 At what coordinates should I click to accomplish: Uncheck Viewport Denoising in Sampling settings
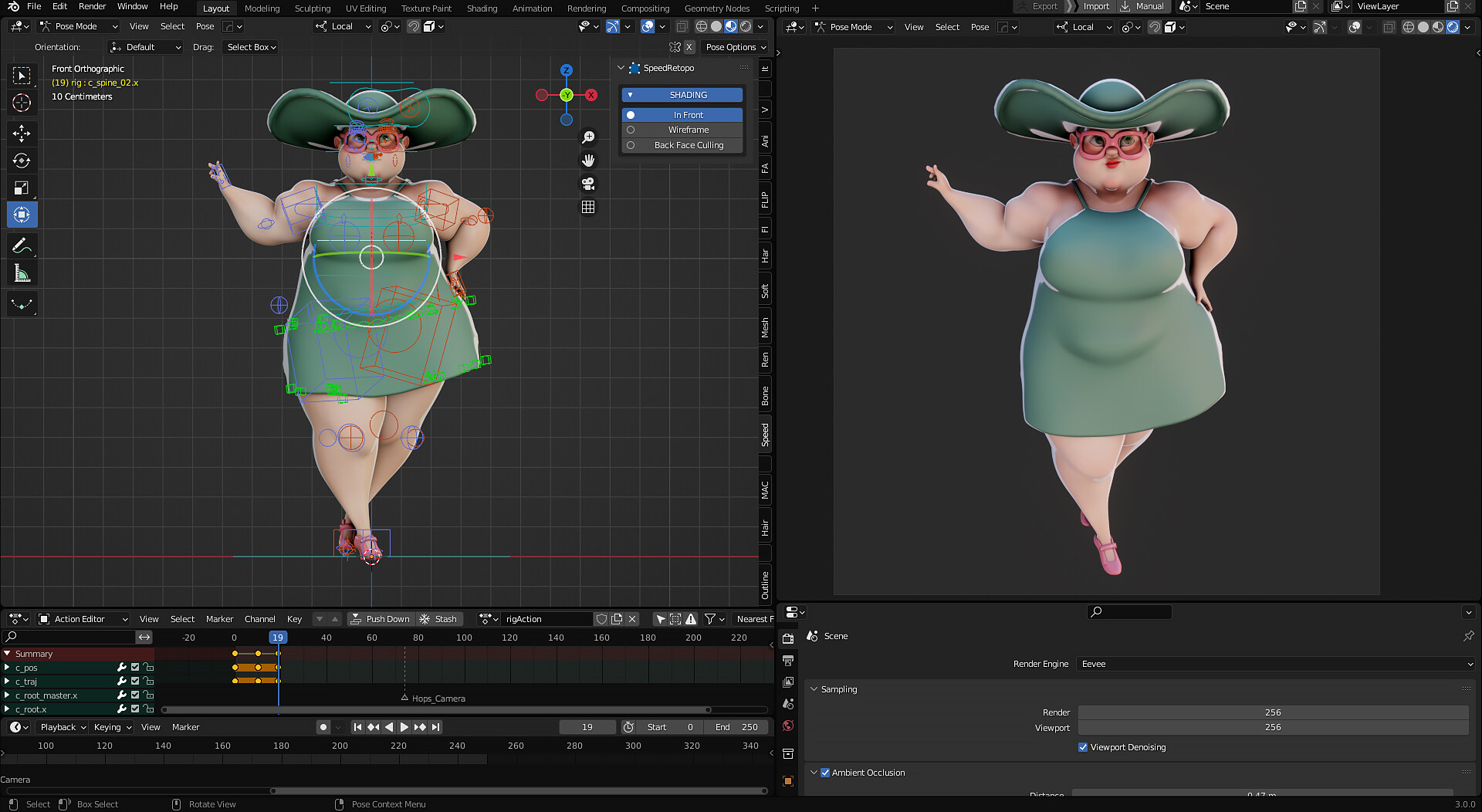(1083, 747)
